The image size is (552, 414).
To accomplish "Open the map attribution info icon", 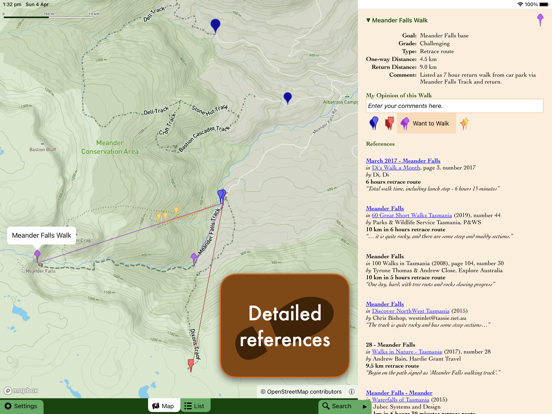I will (351, 391).
